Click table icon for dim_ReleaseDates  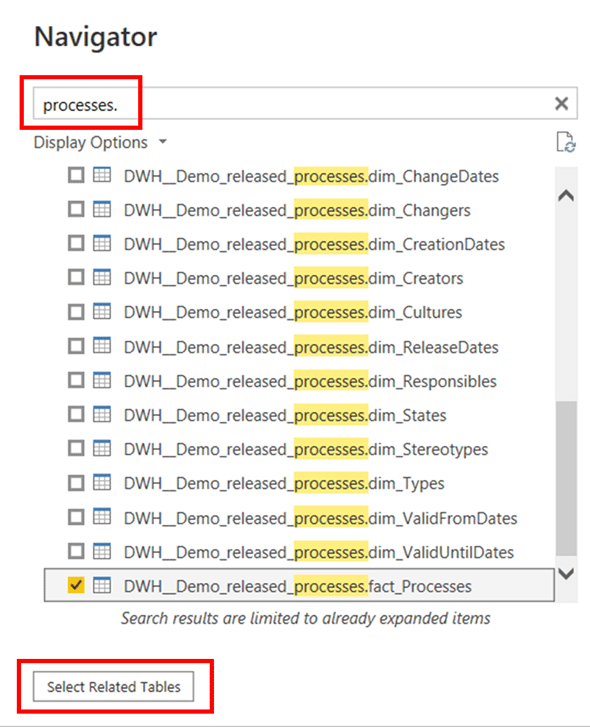click(102, 346)
